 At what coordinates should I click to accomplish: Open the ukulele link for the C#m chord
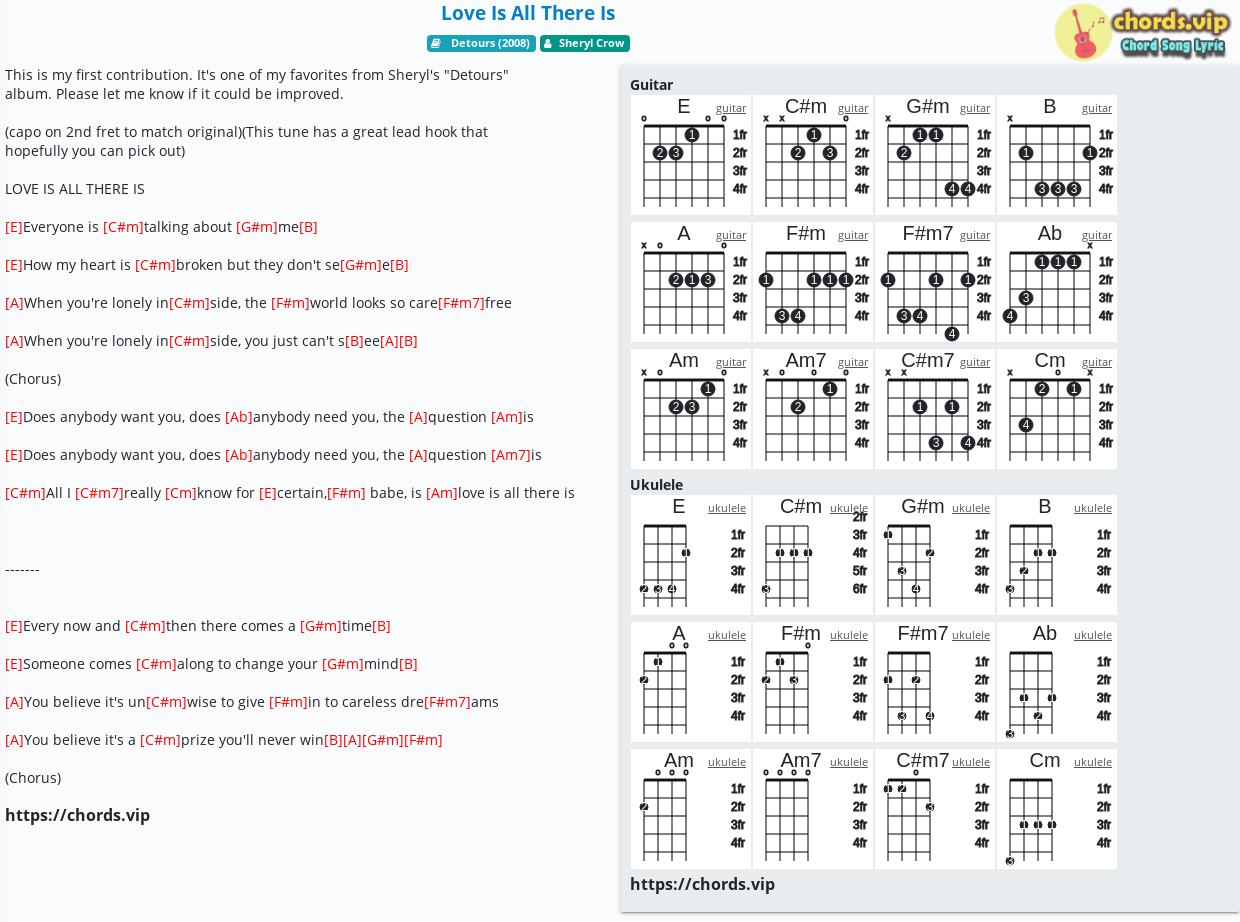click(x=849, y=508)
